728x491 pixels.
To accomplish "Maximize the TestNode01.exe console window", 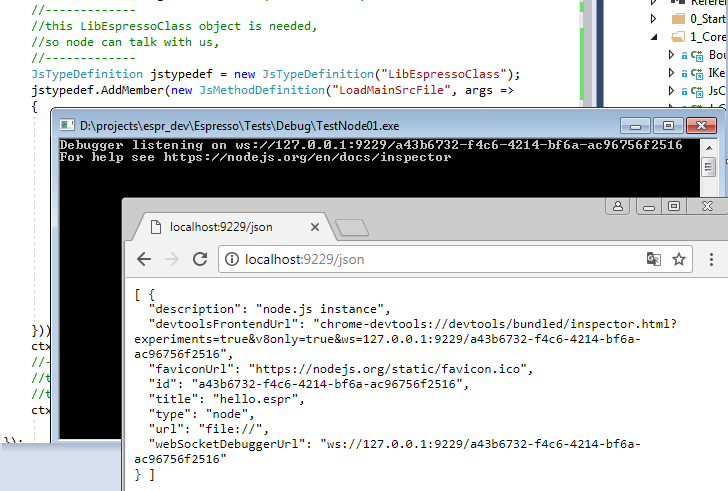I will 668,125.
